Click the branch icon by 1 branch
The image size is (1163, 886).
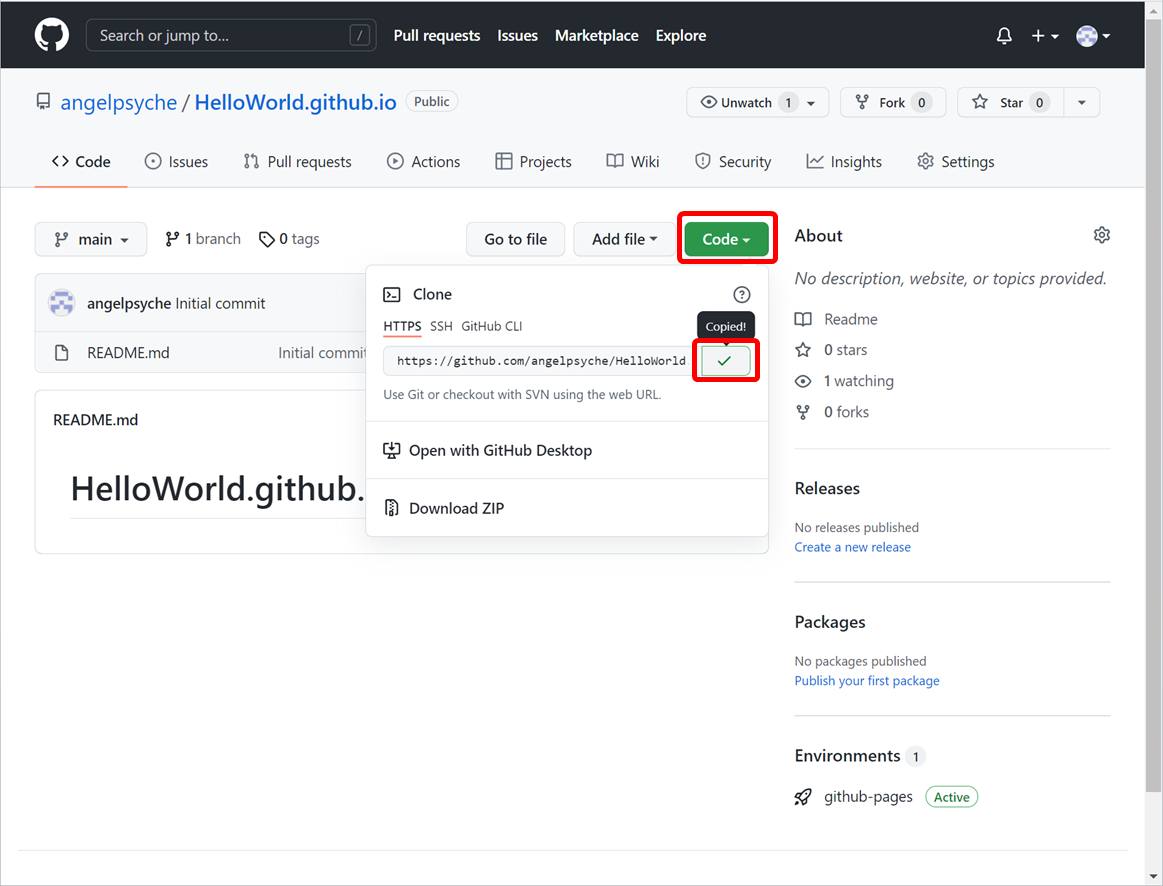coord(172,239)
